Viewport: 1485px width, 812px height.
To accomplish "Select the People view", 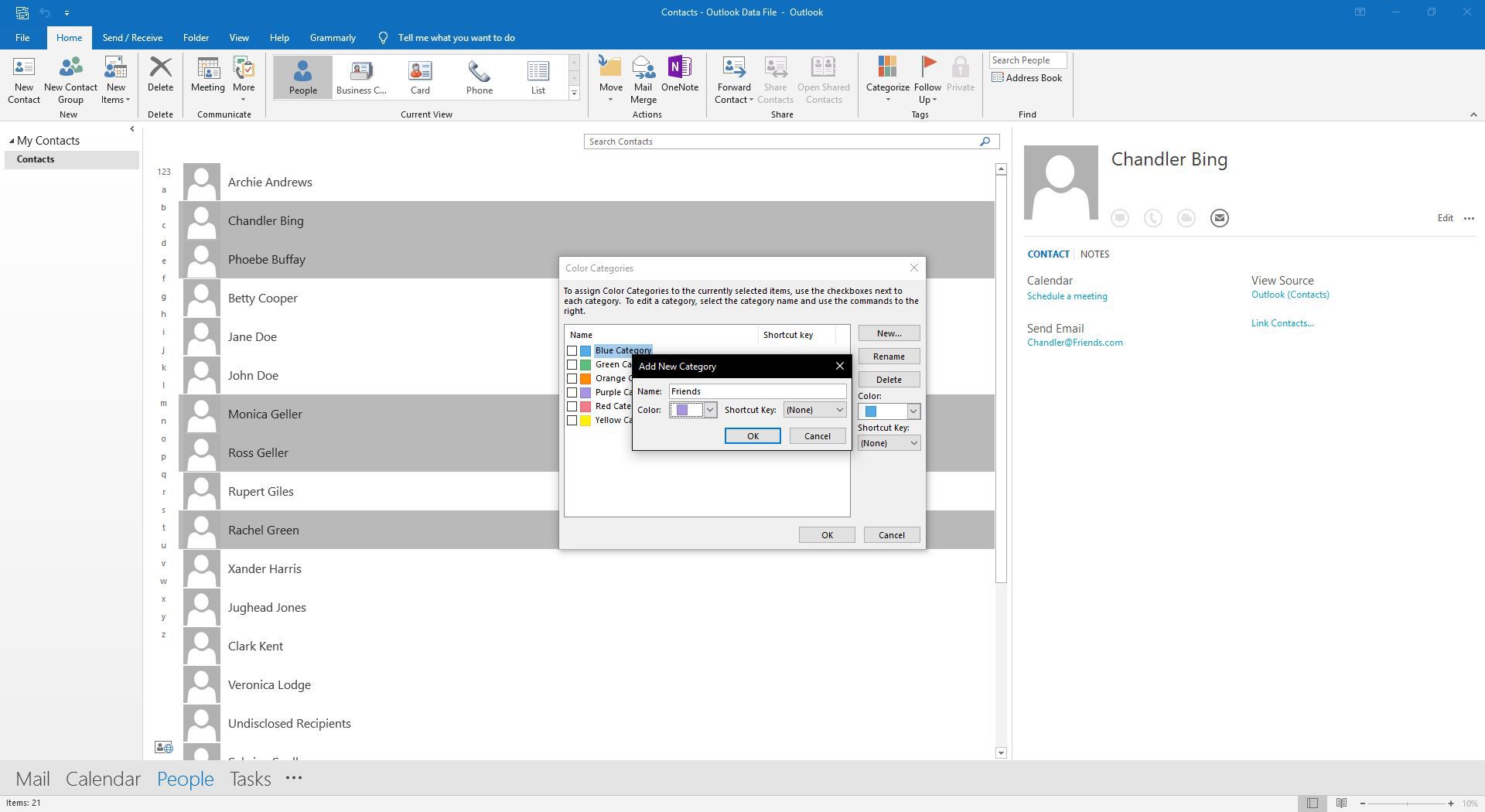I will point(303,77).
